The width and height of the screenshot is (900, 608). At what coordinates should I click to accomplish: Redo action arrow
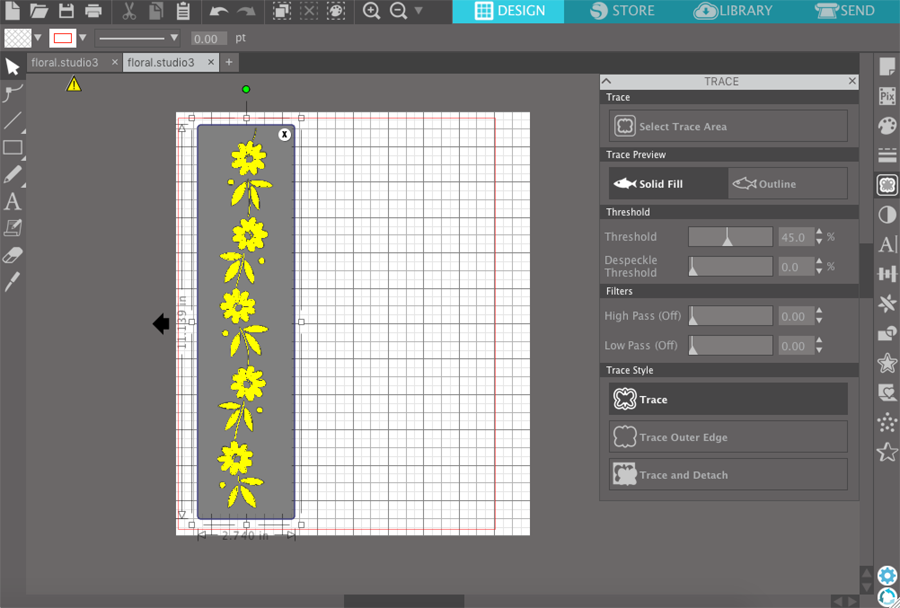click(246, 11)
